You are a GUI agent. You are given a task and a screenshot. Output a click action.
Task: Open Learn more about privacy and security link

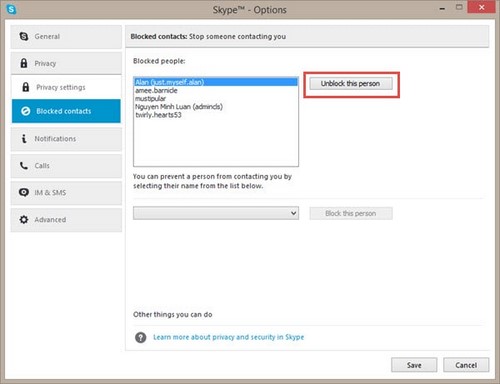point(228,337)
